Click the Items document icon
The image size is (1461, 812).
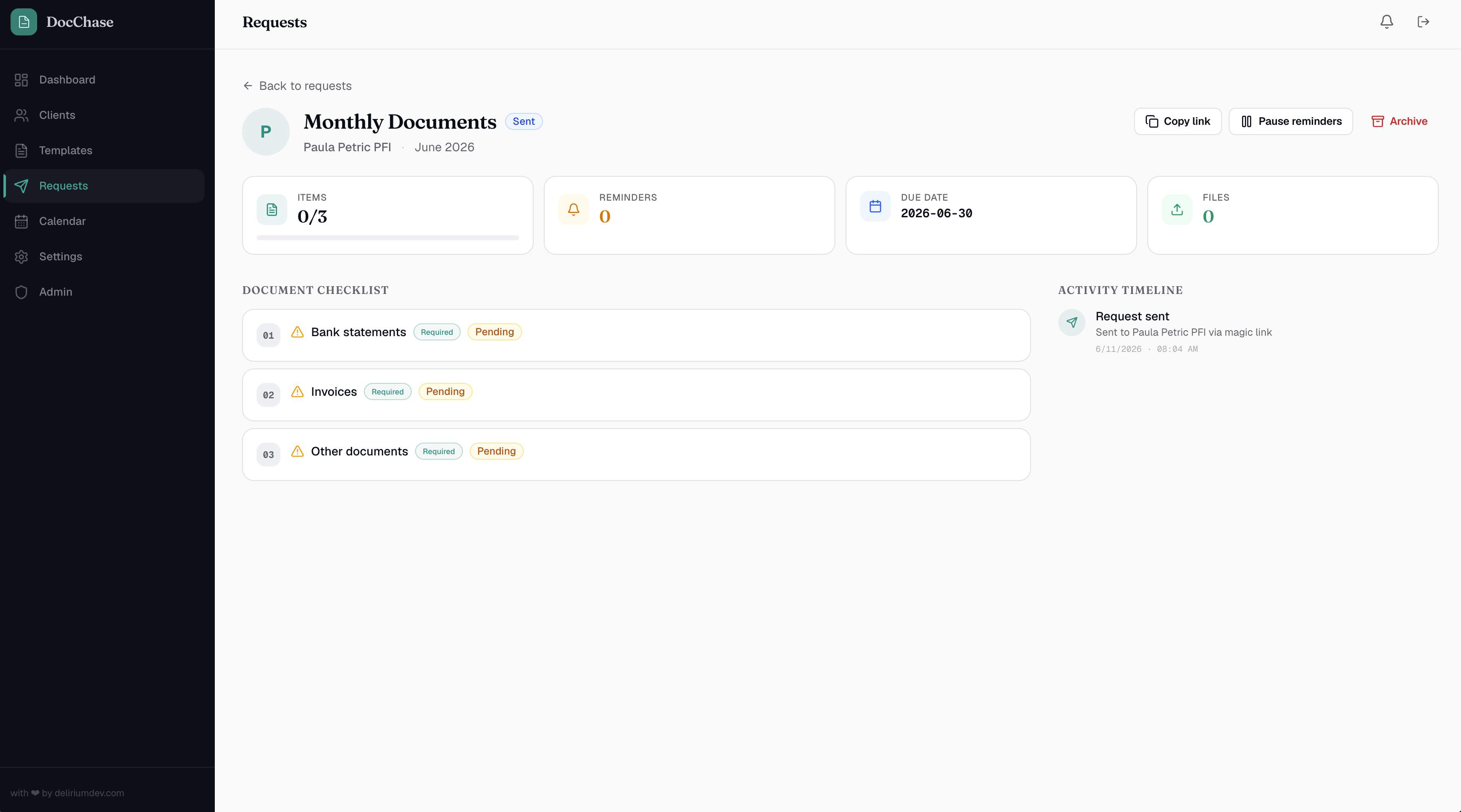[271, 209]
